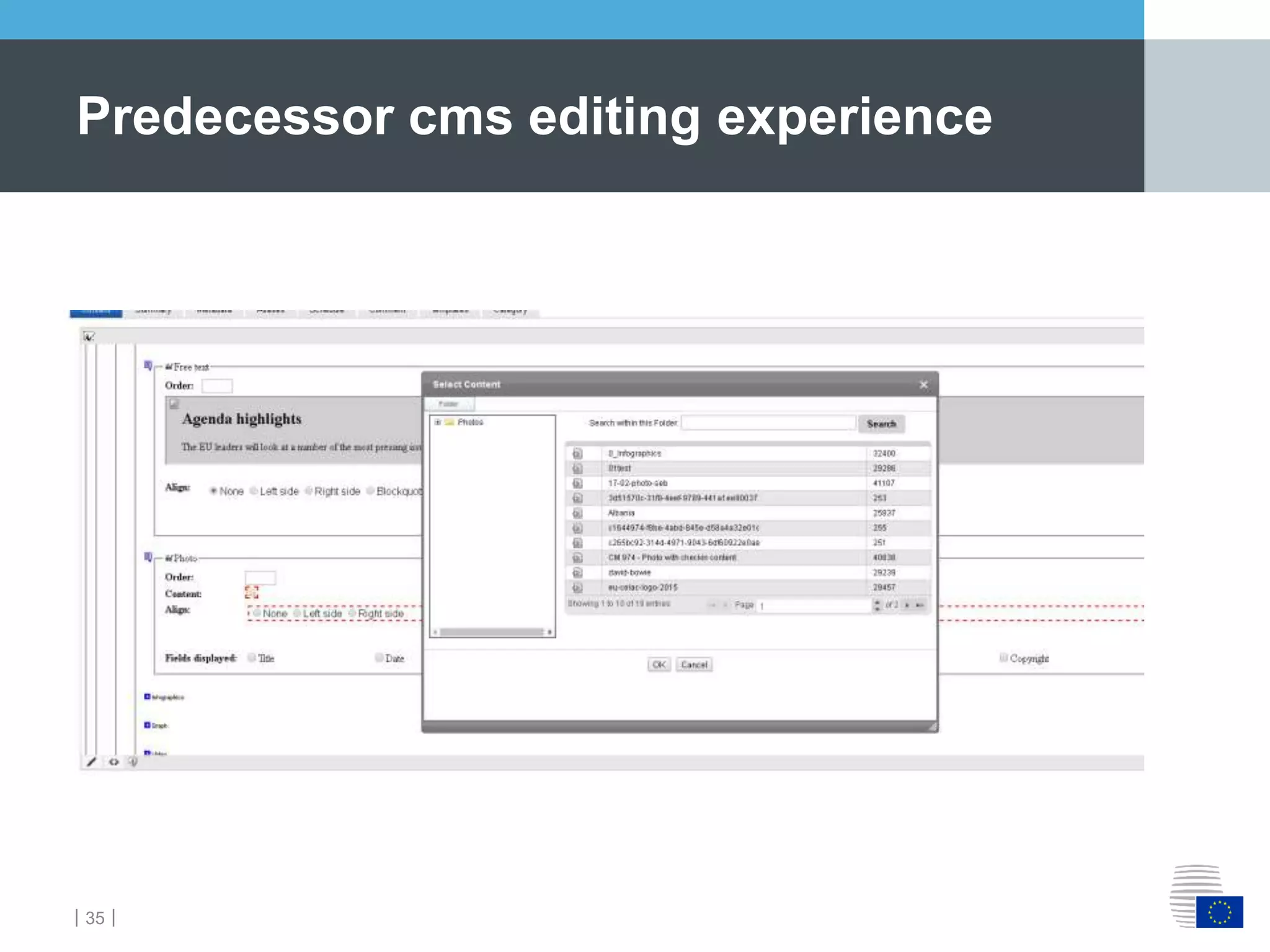Expand the Infographics section
This screenshot has height=952, width=1270.
pyautogui.click(x=148, y=697)
